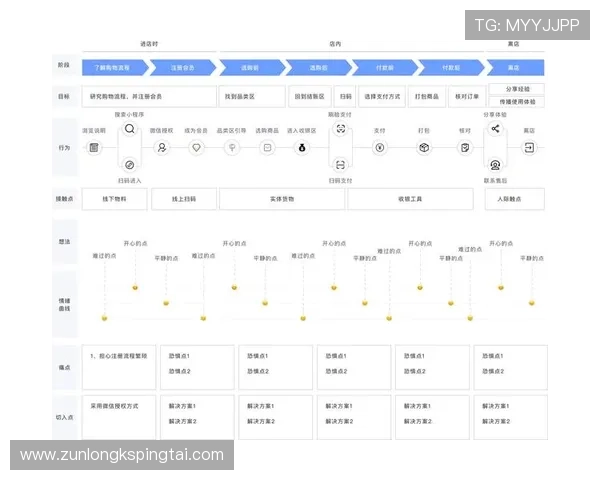
Task: Select the 目标 row label
Action: click(x=64, y=96)
